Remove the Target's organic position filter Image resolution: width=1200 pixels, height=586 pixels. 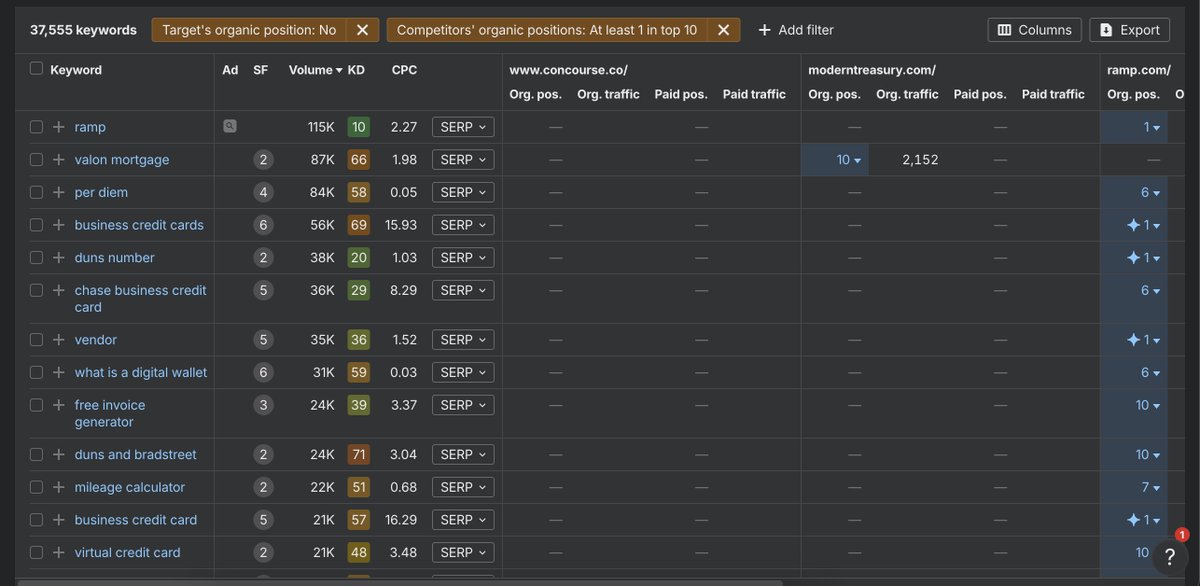point(362,30)
